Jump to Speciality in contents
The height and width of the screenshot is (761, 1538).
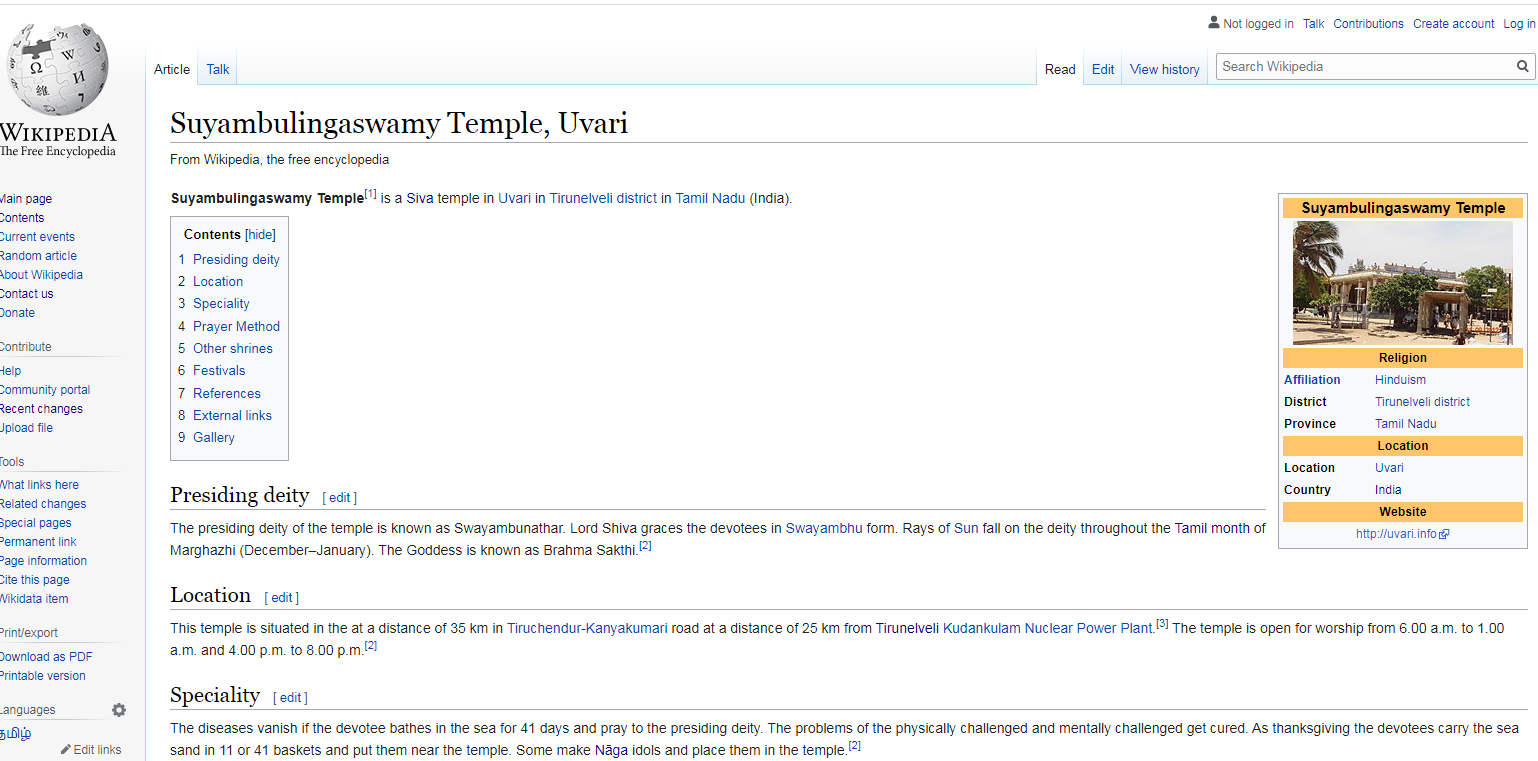click(221, 304)
